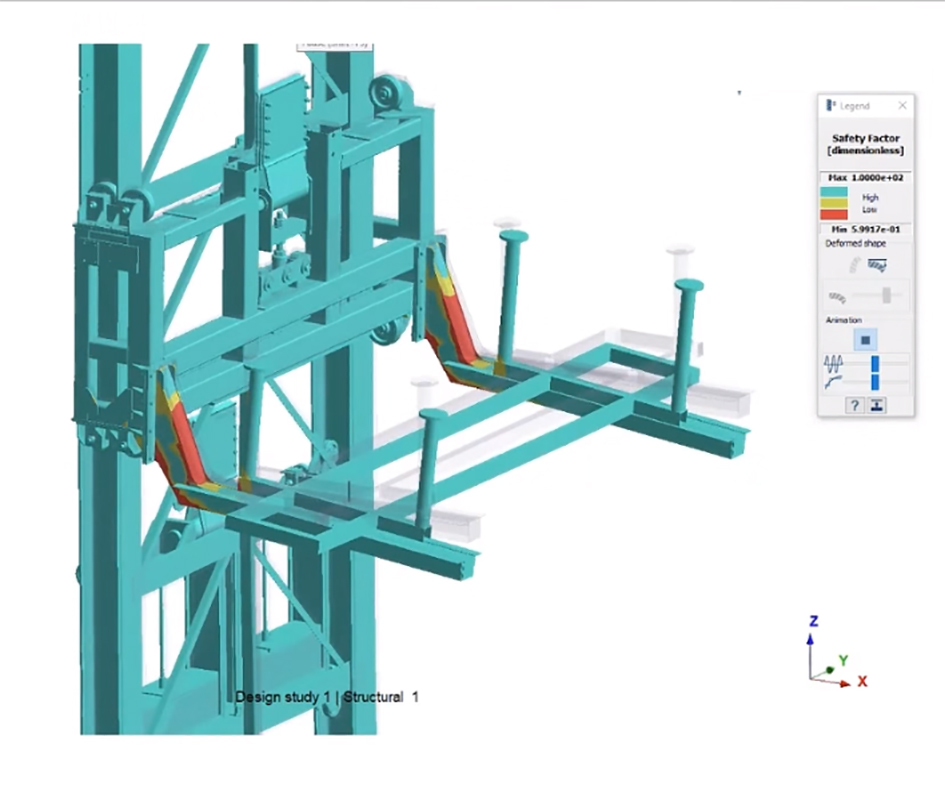Click the oscillating waveform icon under Animation
This screenshot has width=945, height=785.
835,362
